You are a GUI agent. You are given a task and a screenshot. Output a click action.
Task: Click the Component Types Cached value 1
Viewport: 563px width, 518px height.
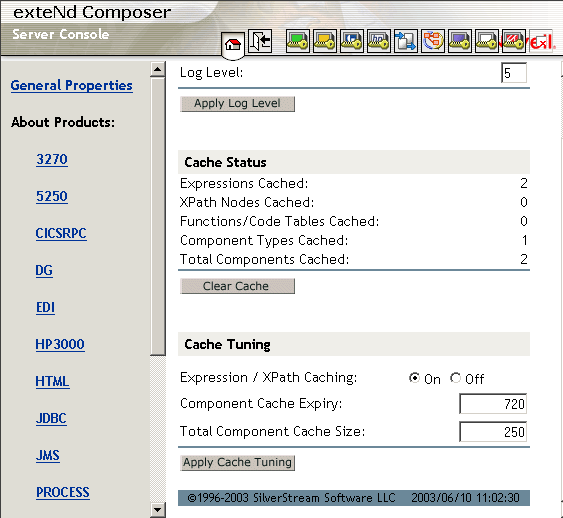click(x=525, y=241)
